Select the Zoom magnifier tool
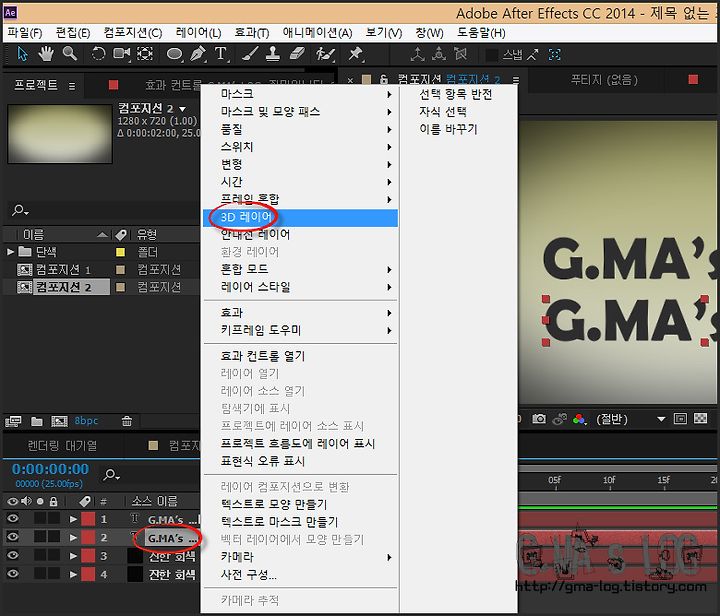The height and width of the screenshot is (616, 720). coord(70,54)
